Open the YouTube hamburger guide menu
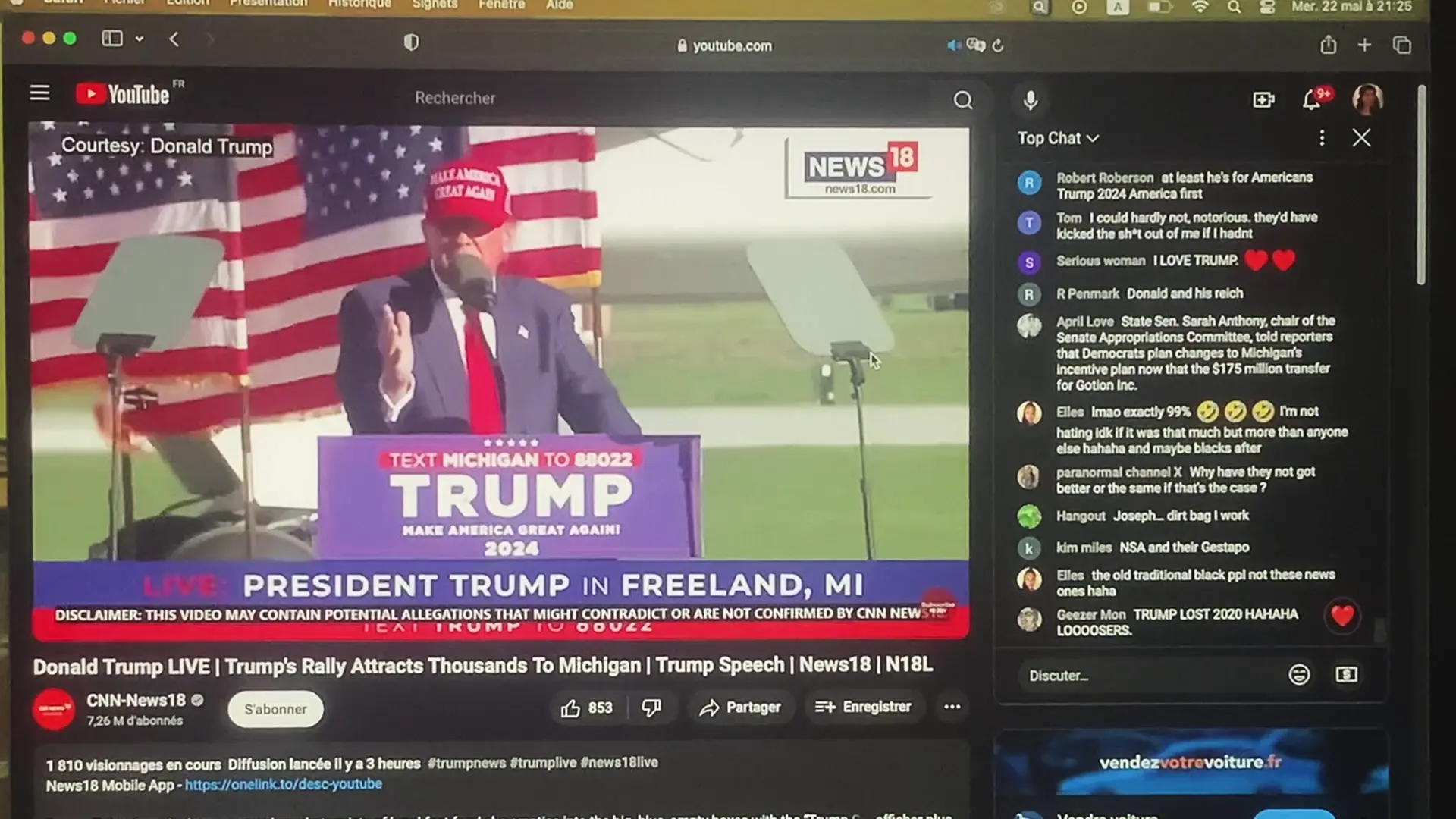Image resolution: width=1456 pixels, height=819 pixels. tap(39, 93)
